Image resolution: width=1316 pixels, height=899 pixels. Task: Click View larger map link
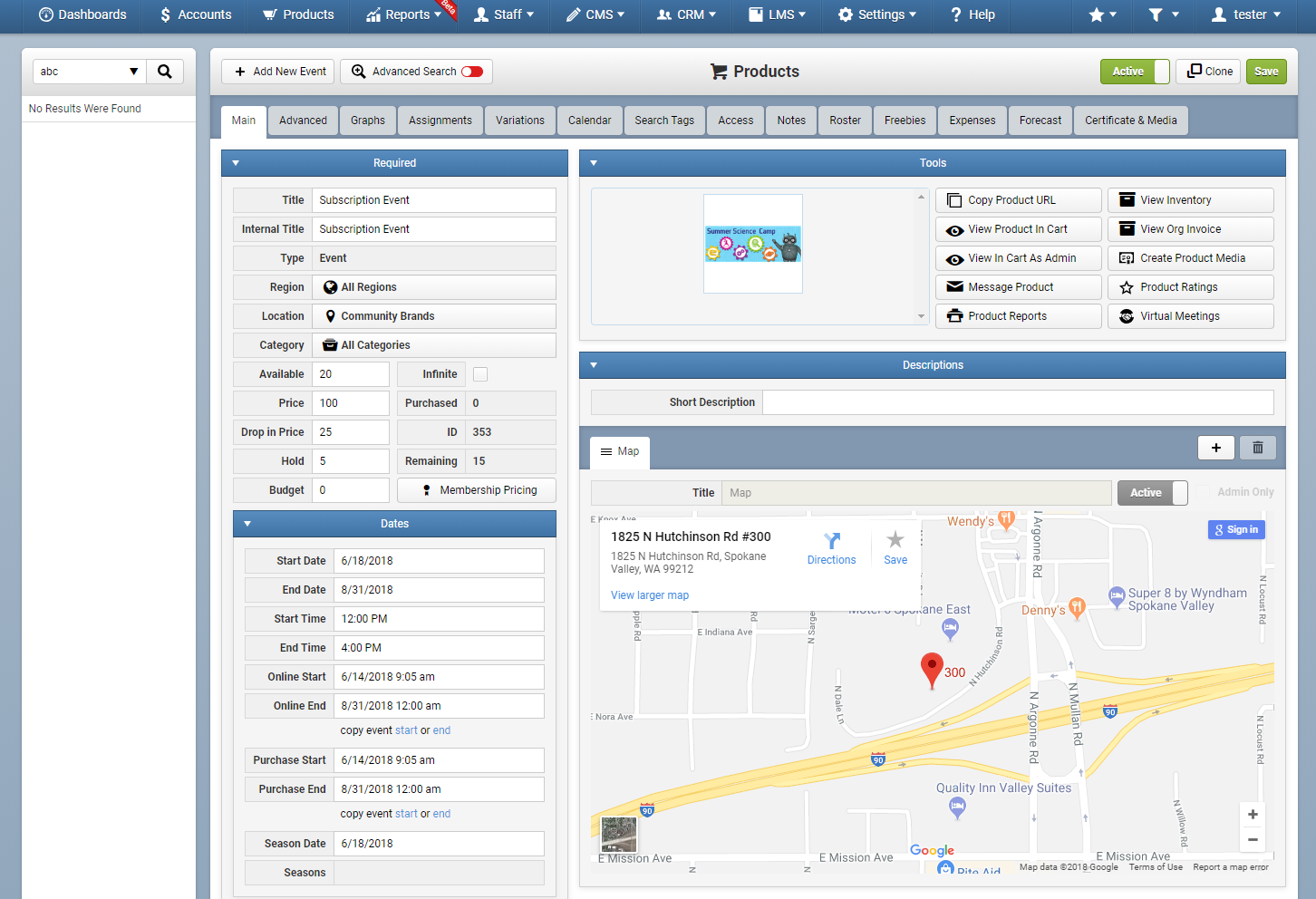pos(650,595)
